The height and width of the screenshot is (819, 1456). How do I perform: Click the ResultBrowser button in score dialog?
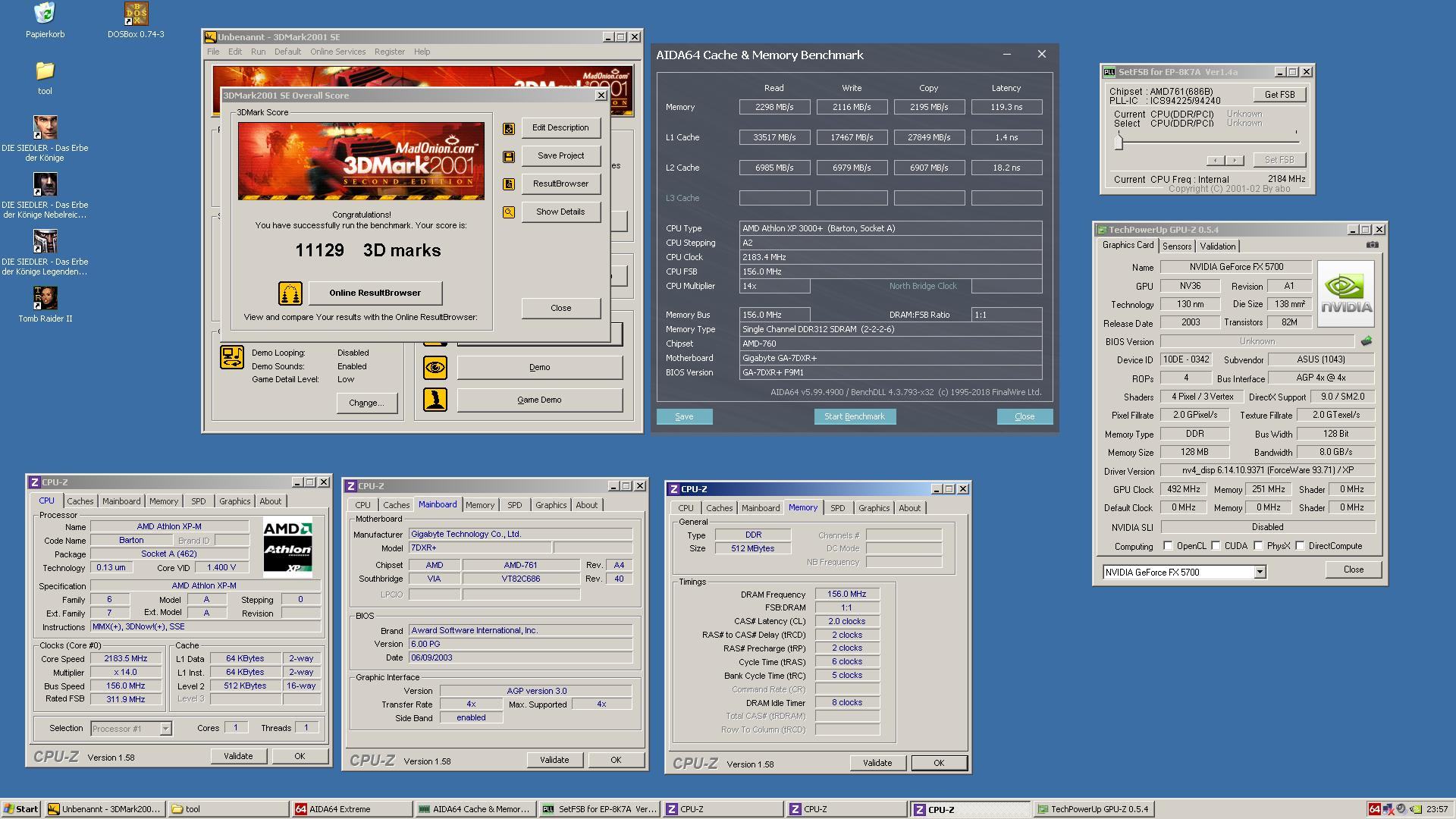pyautogui.click(x=560, y=184)
